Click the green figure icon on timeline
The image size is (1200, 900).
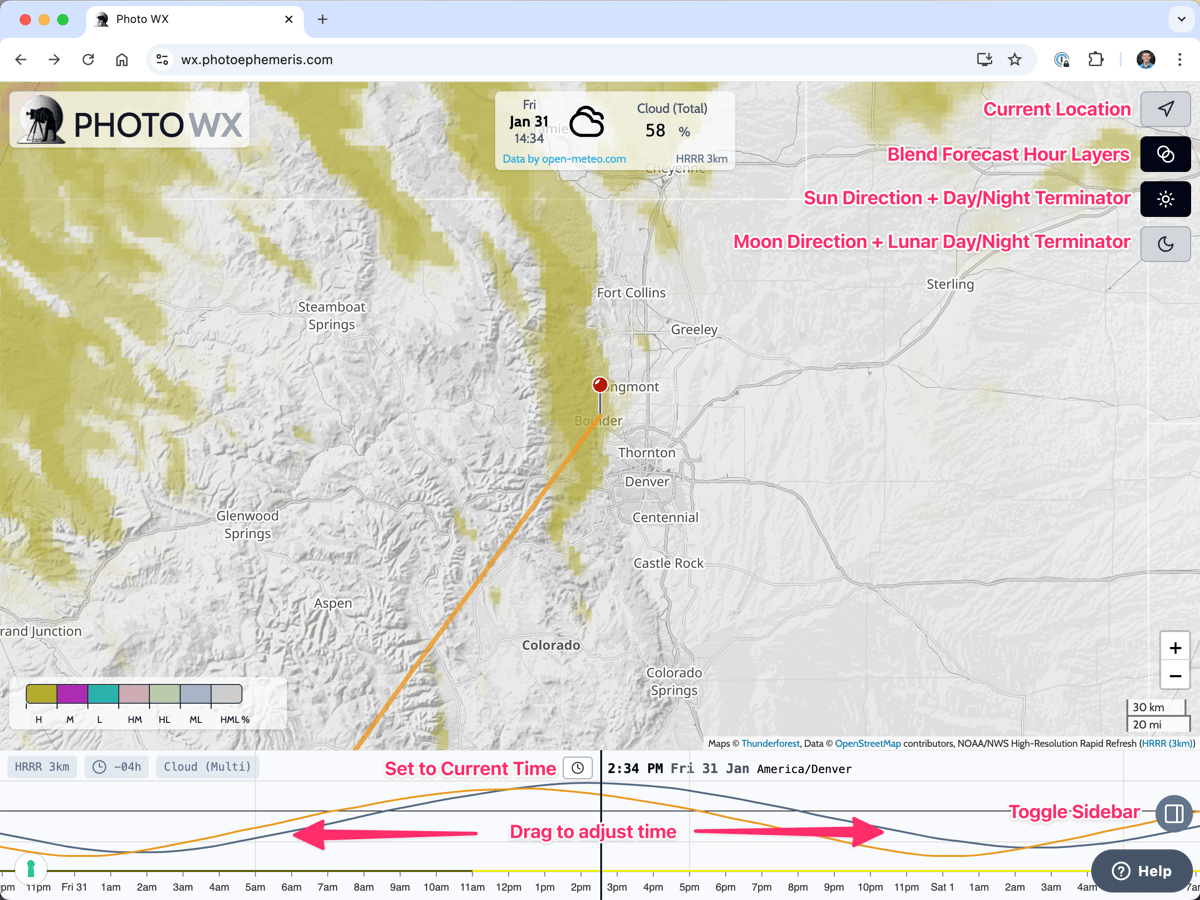tap(30, 869)
